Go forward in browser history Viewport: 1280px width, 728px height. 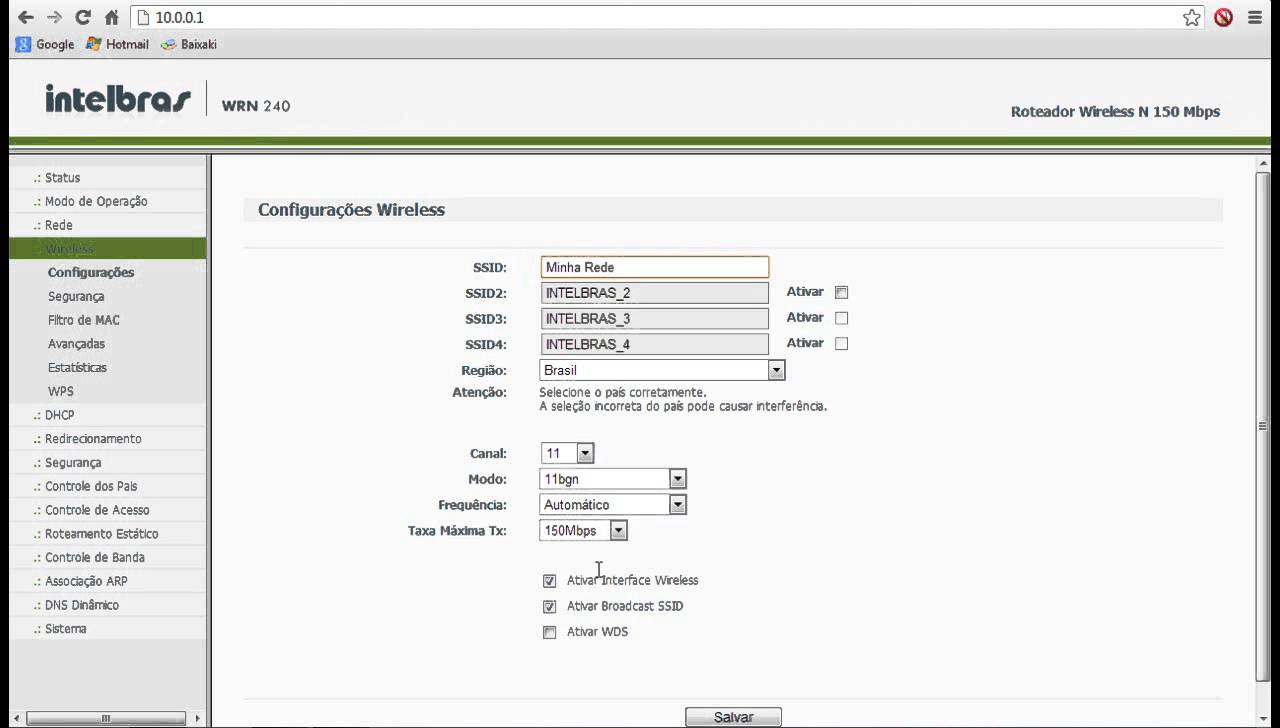tap(55, 17)
